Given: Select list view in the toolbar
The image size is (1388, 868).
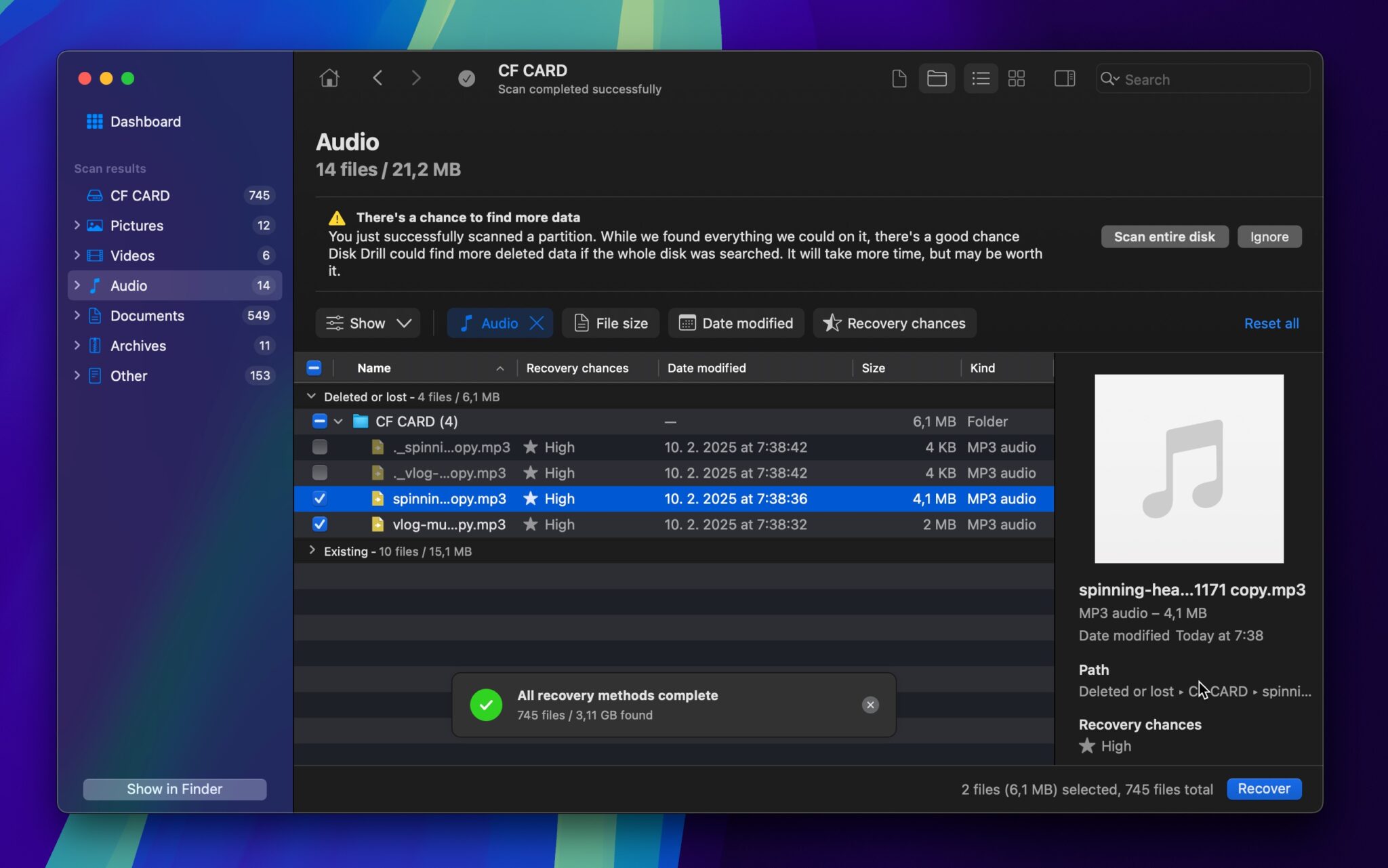Looking at the screenshot, I should (x=981, y=78).
